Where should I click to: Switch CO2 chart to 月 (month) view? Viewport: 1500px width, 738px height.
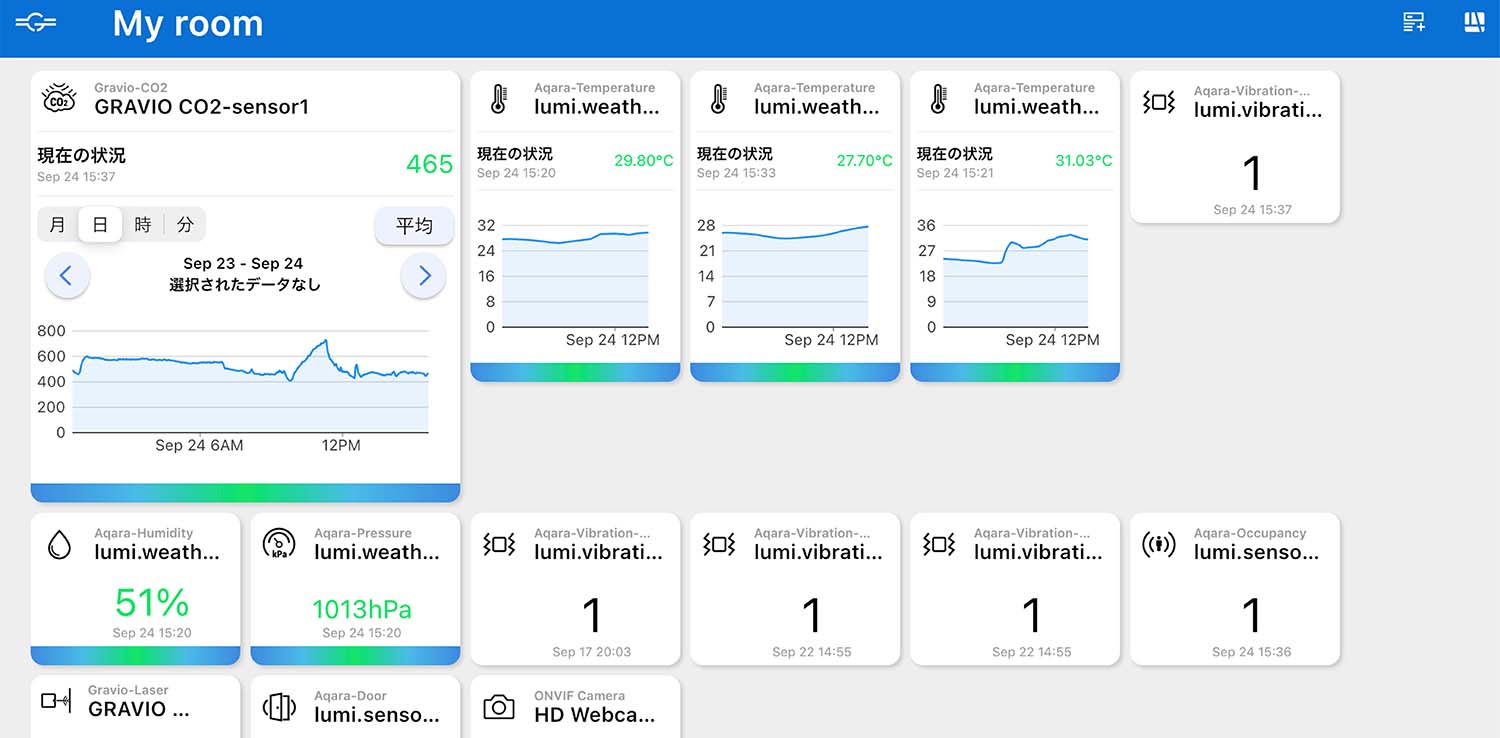coord(58,225)
